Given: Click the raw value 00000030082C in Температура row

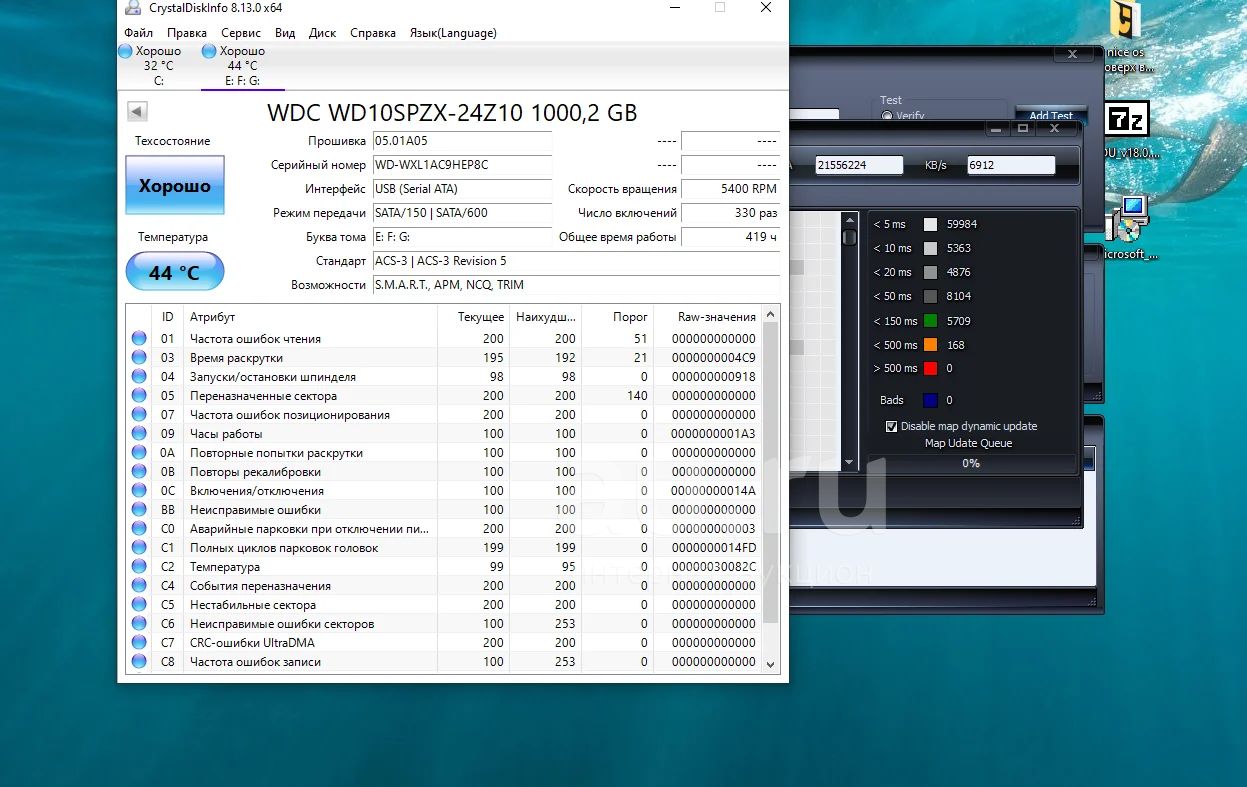Looking at the screenshot, I should [x=713, y=566].
